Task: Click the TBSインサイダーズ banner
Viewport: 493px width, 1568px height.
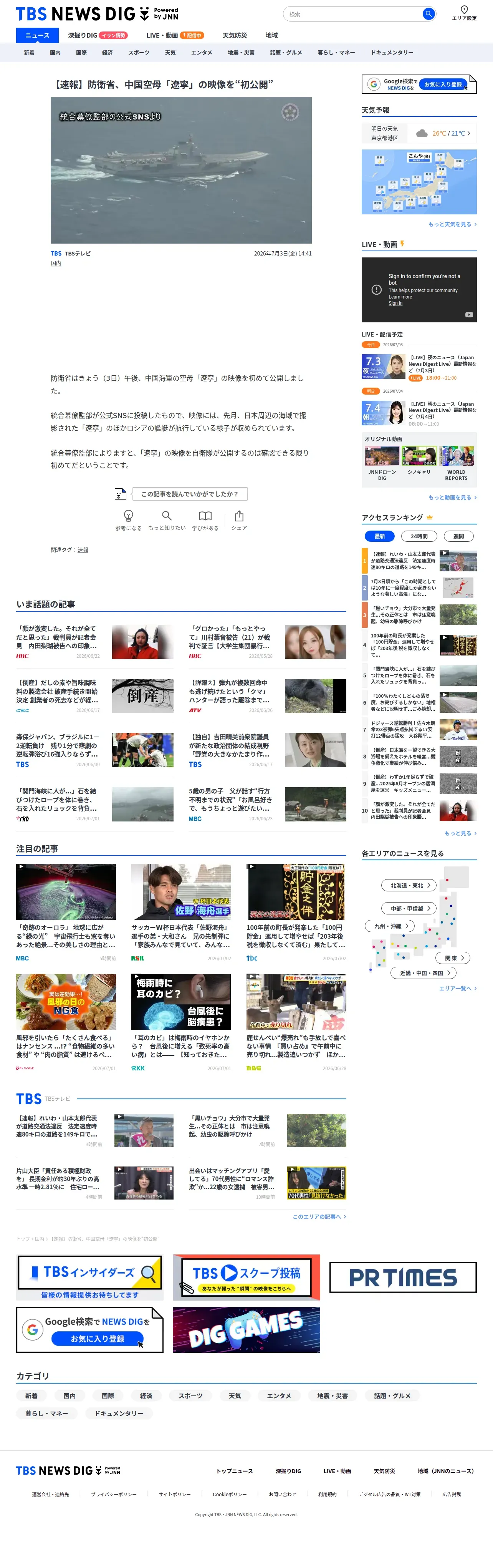Action: [x=89, y=1277]
